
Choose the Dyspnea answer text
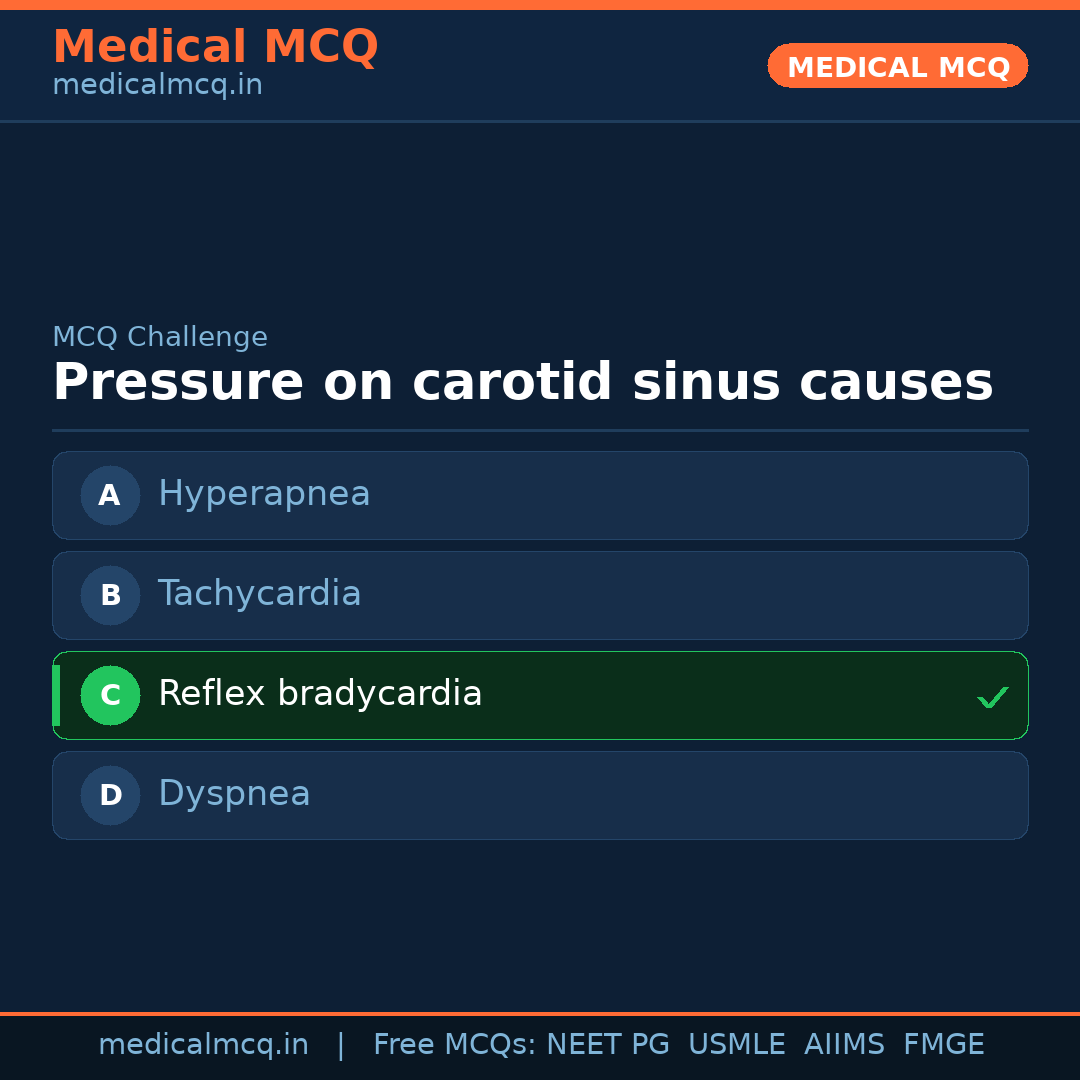(234, 794)
